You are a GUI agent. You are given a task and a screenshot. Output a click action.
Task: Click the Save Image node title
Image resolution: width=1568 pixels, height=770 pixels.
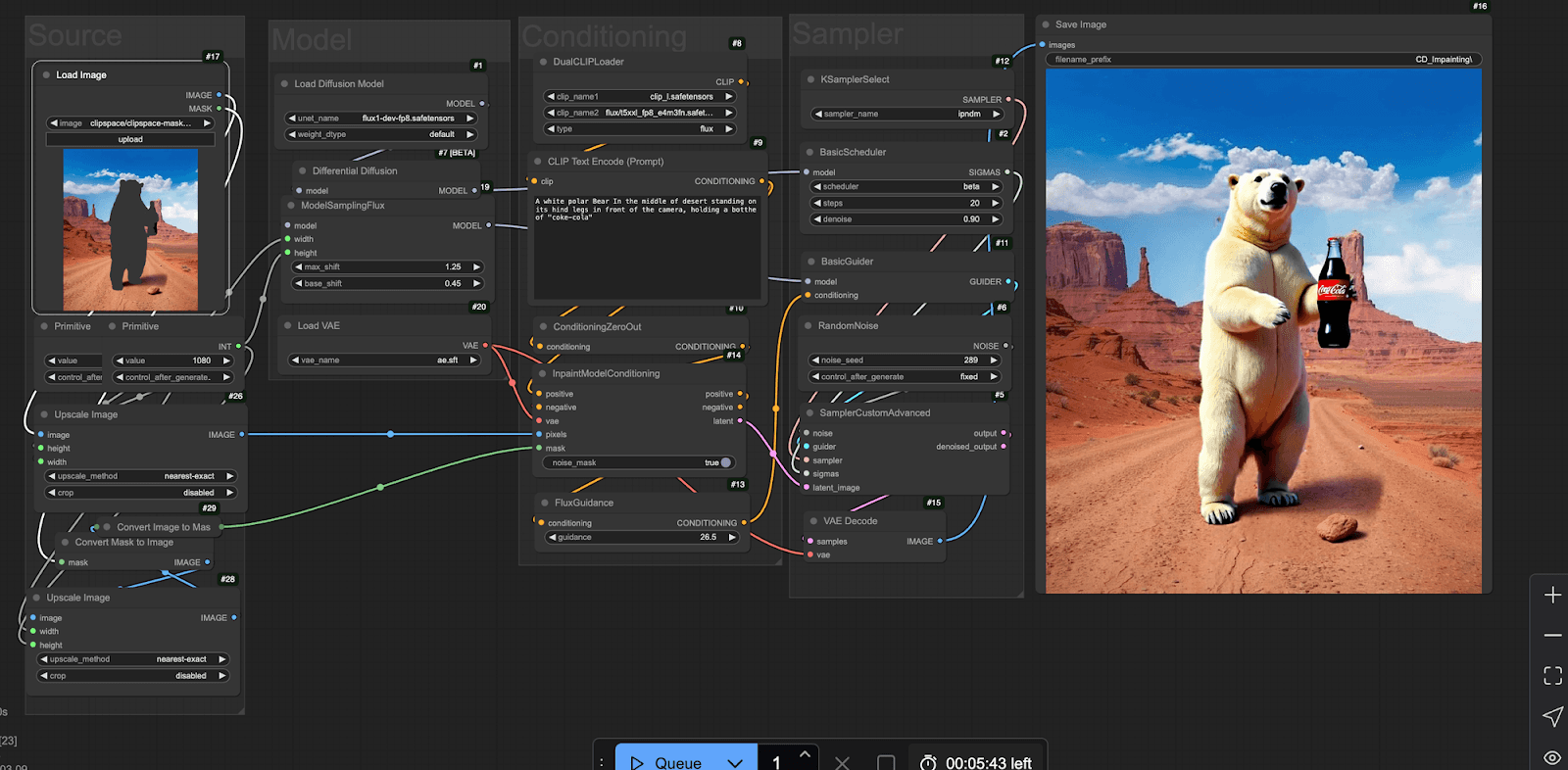click(x=1080, y=24)
